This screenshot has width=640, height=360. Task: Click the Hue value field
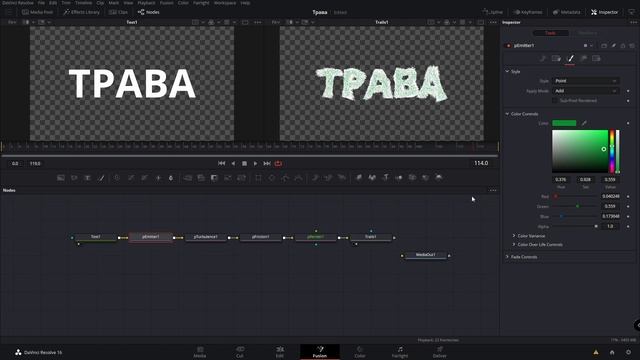click(x=561, y=180)
